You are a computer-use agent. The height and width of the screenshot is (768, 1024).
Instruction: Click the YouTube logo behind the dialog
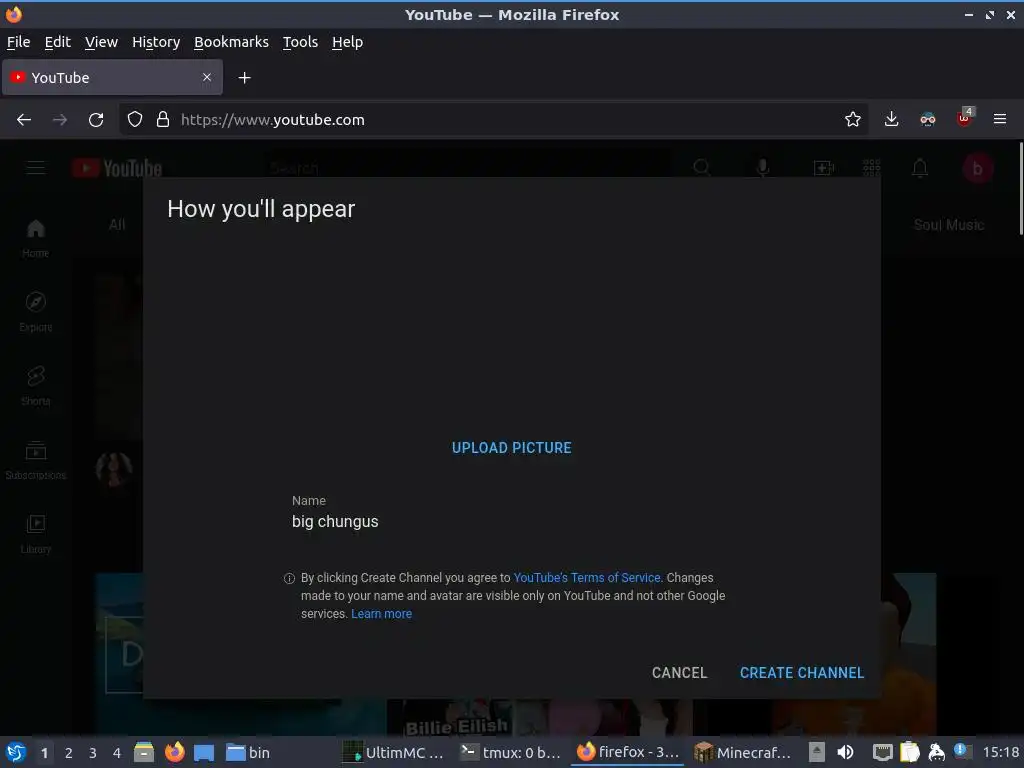pyautogui.click(x=117, y=168)
